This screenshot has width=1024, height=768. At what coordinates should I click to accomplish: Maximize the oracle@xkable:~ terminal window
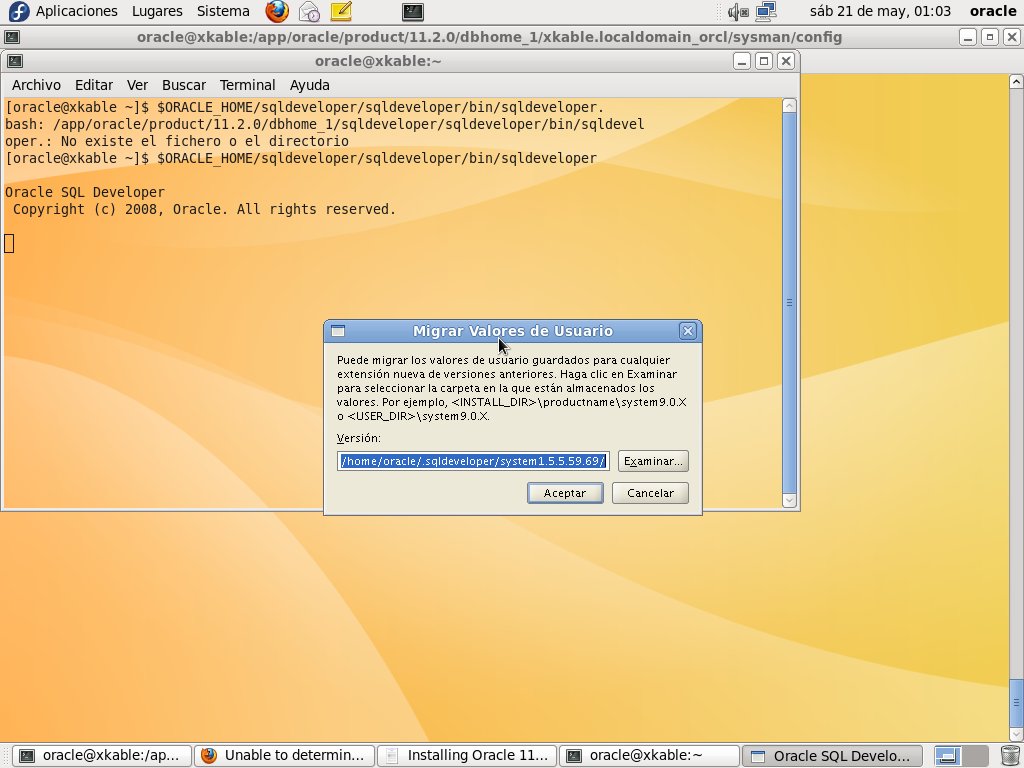point(763,61)
